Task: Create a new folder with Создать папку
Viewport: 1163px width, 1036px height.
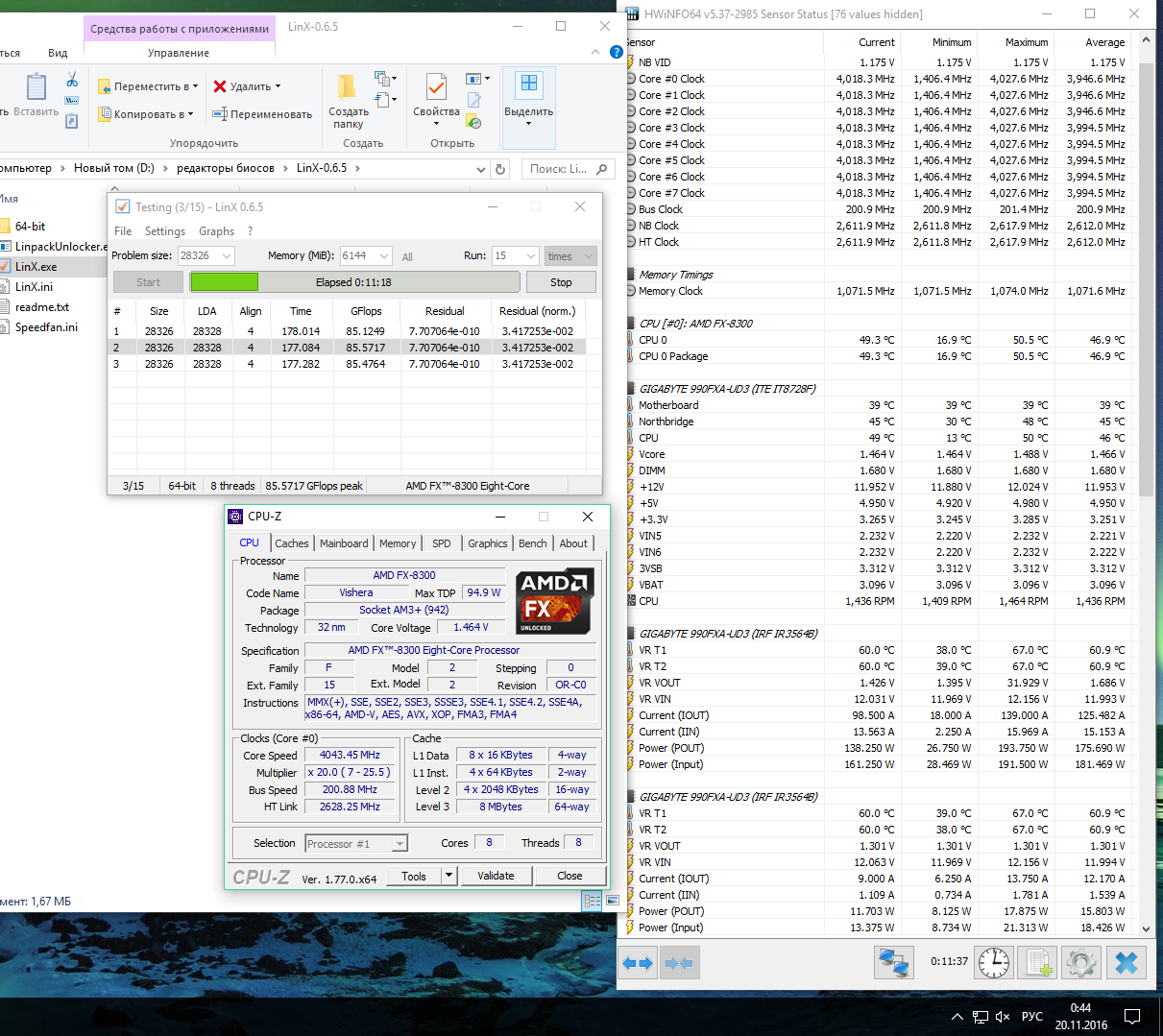Action: (x=348, y=101)
